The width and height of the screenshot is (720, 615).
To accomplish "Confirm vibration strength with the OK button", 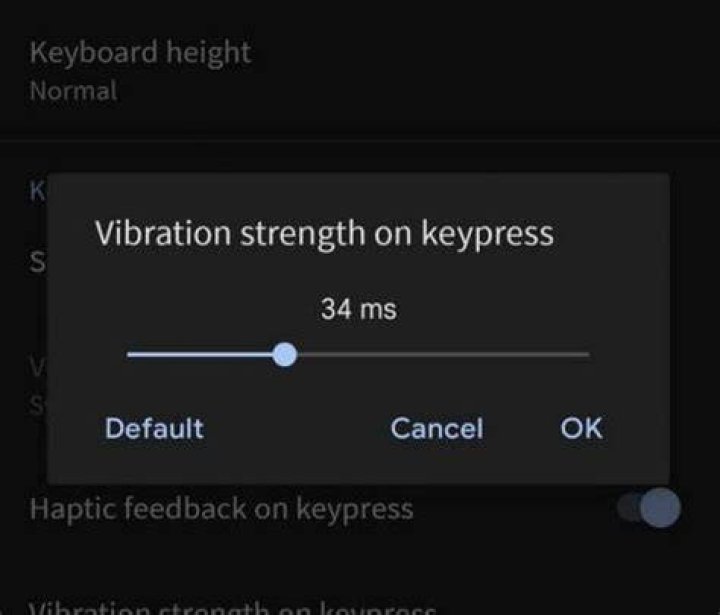I will point(581,428).
